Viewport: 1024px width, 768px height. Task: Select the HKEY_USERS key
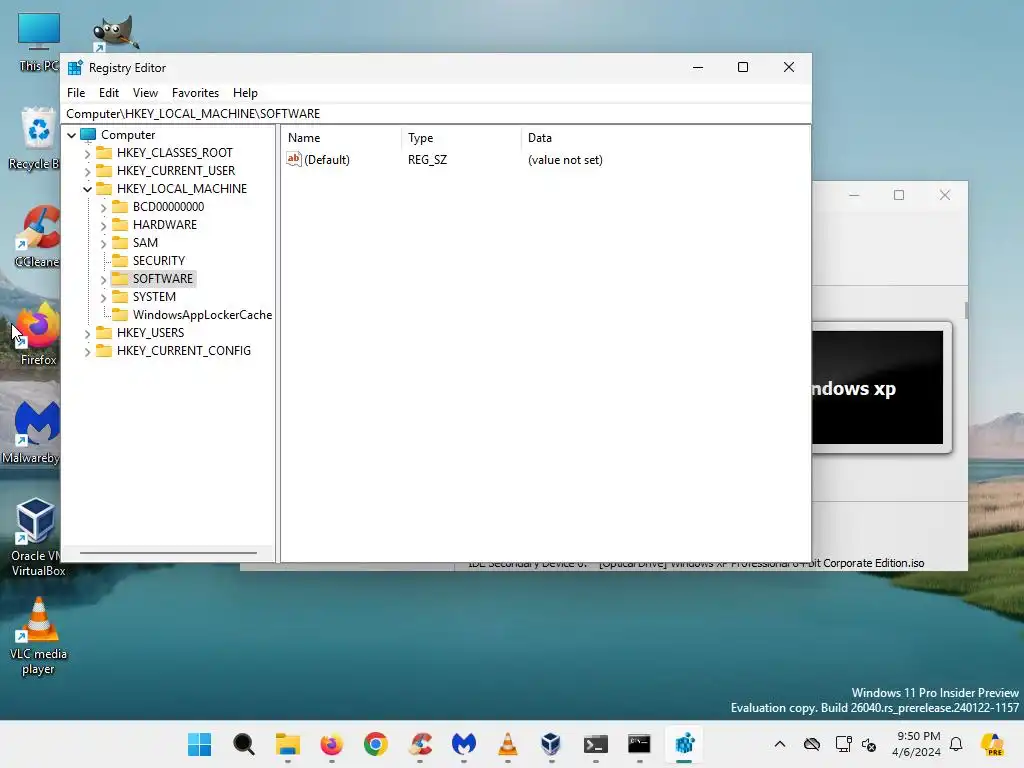[150, 332]
